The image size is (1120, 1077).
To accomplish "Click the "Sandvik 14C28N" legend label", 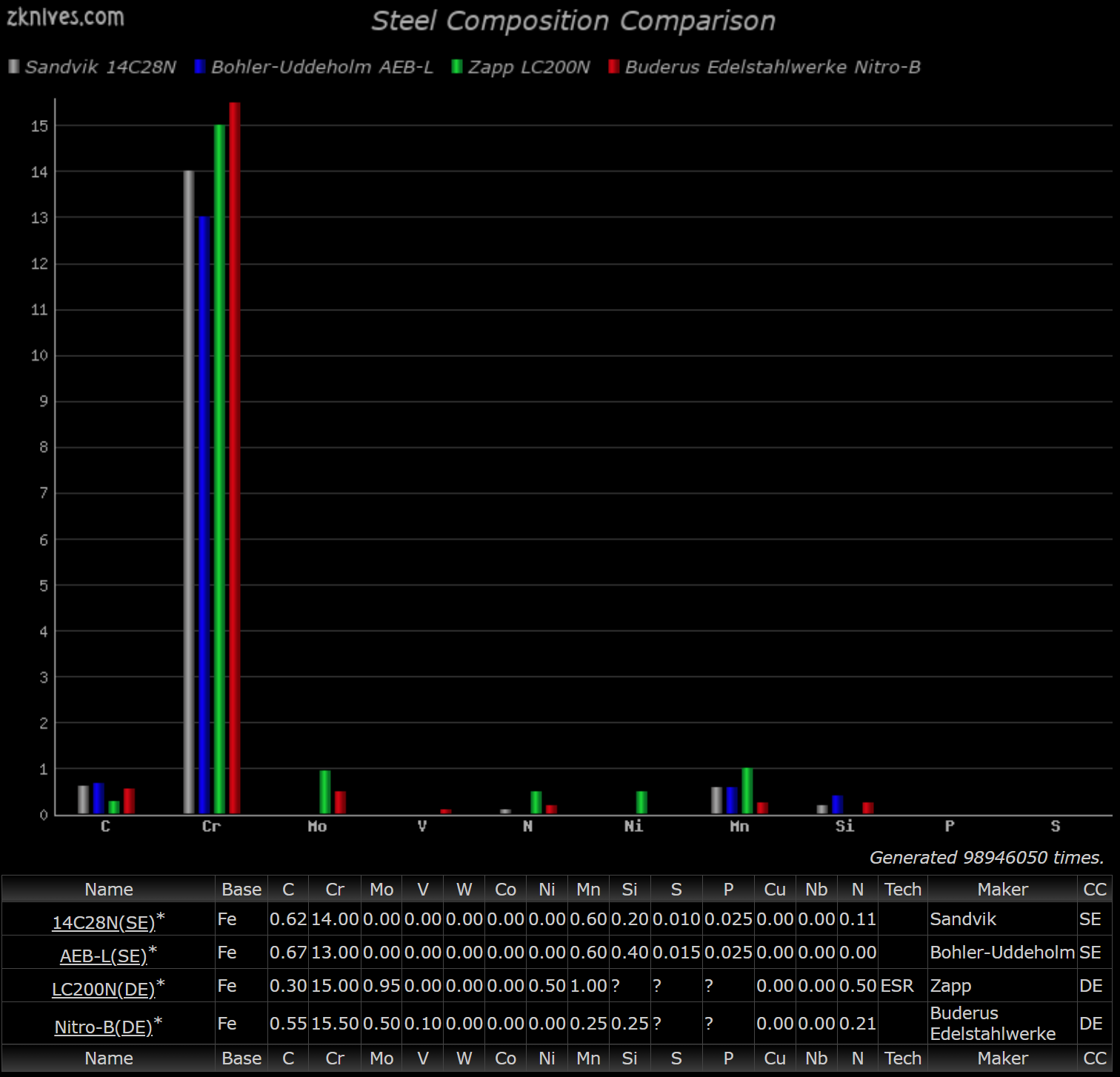I will tap(101, 67).
